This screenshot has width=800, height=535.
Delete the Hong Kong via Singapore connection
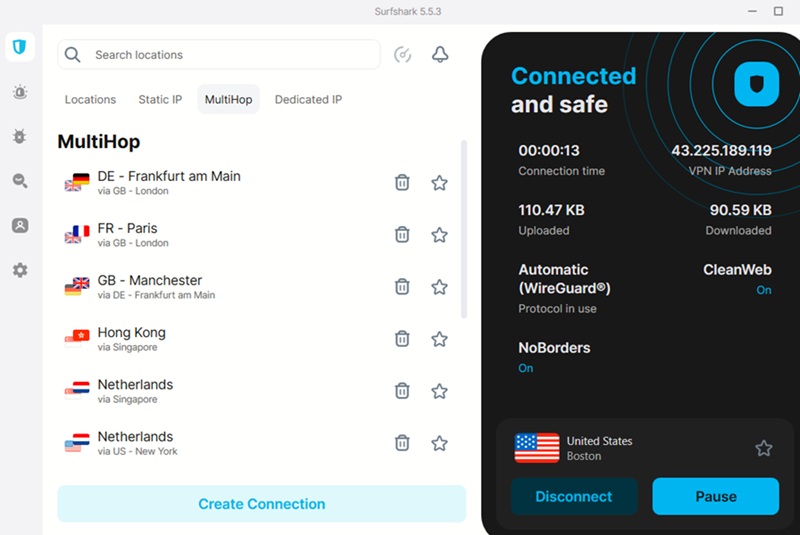coord(402,338)
